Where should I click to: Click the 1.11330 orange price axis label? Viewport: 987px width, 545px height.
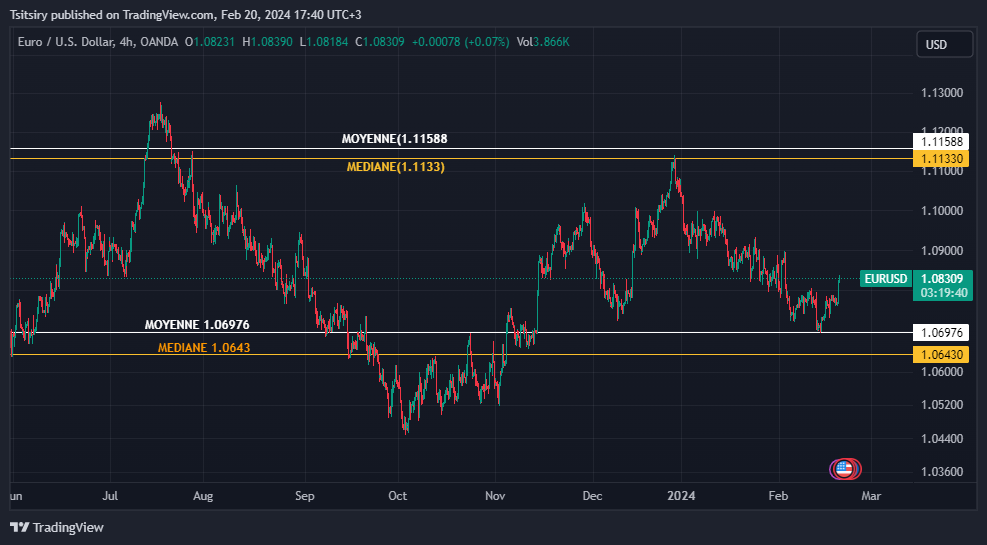click(941, 159)
